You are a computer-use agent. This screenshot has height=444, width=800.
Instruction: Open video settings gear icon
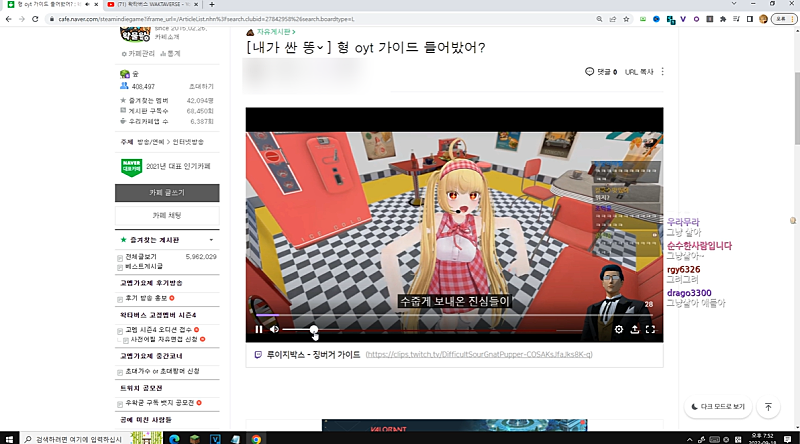tap(618, 329)
